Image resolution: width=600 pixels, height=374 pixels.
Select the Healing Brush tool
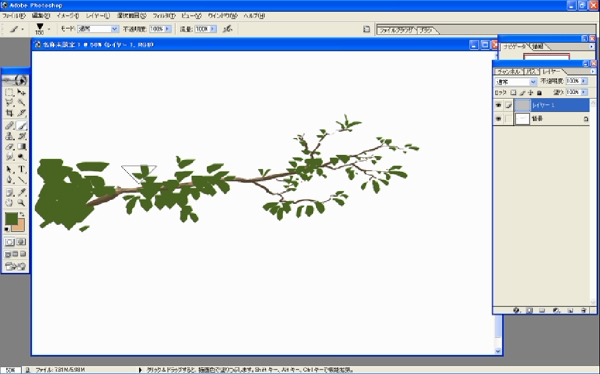coord(10,126)
